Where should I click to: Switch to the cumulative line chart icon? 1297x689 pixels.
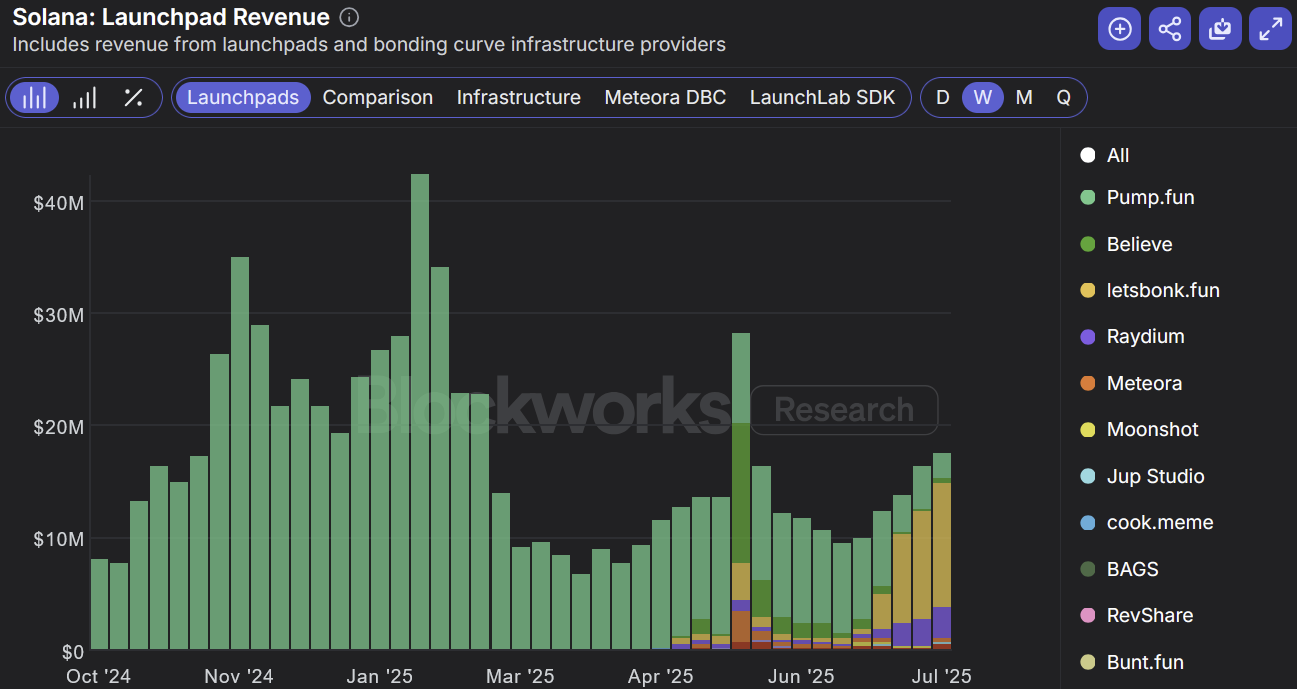click(85, 97)
